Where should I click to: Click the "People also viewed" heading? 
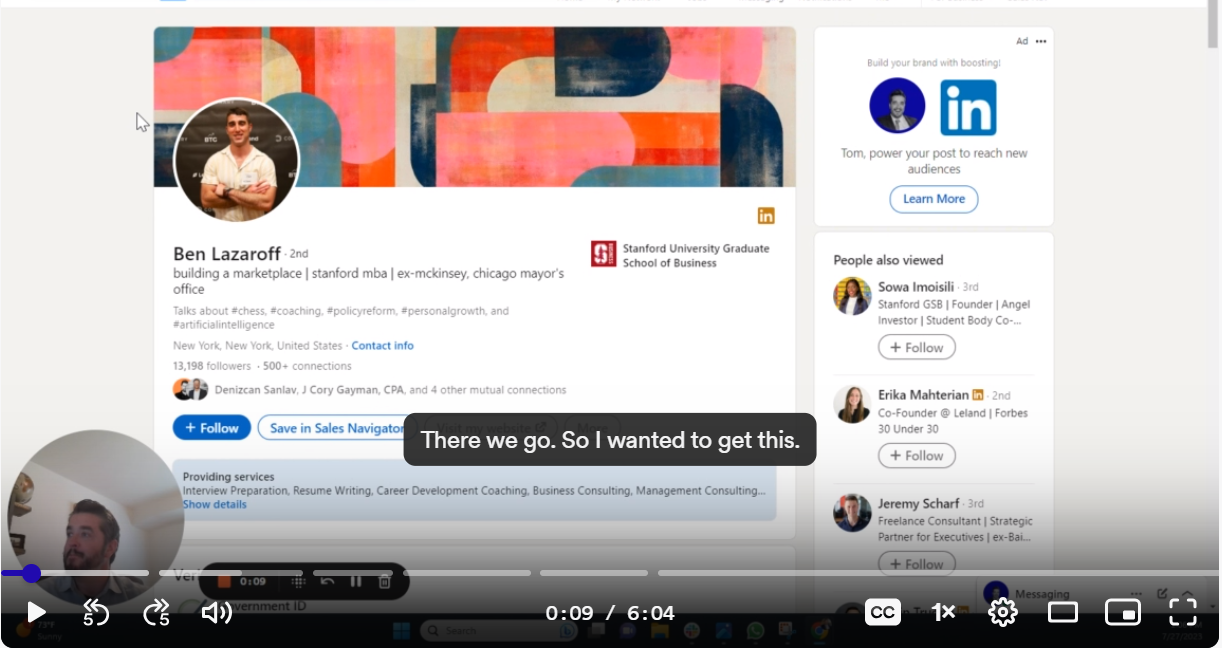point(888,260)
